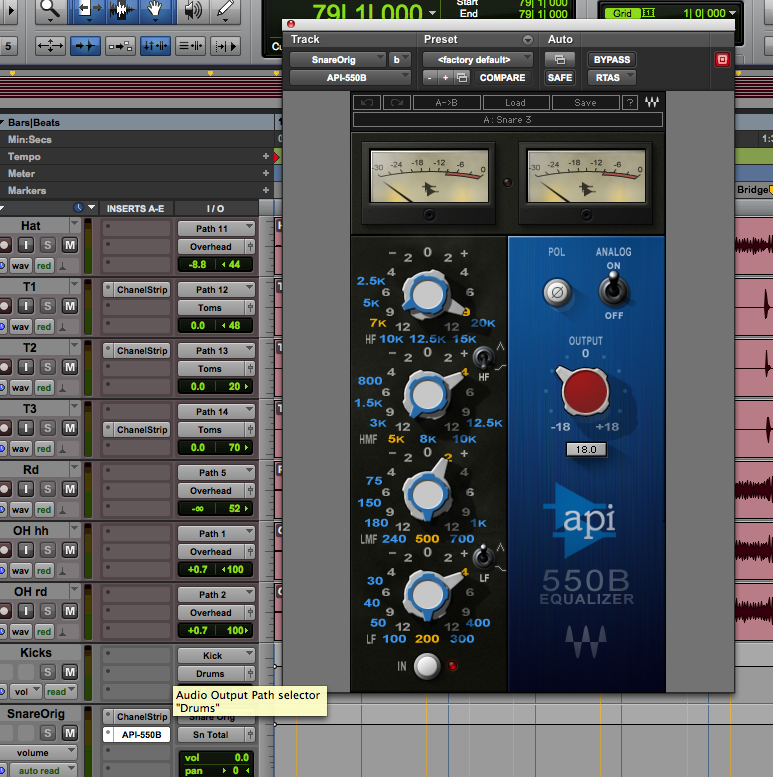Select next preset plus button
Image resolution: width=773 pixels, height=777 pixels.
pyautogui.click(x=445, y=78)
